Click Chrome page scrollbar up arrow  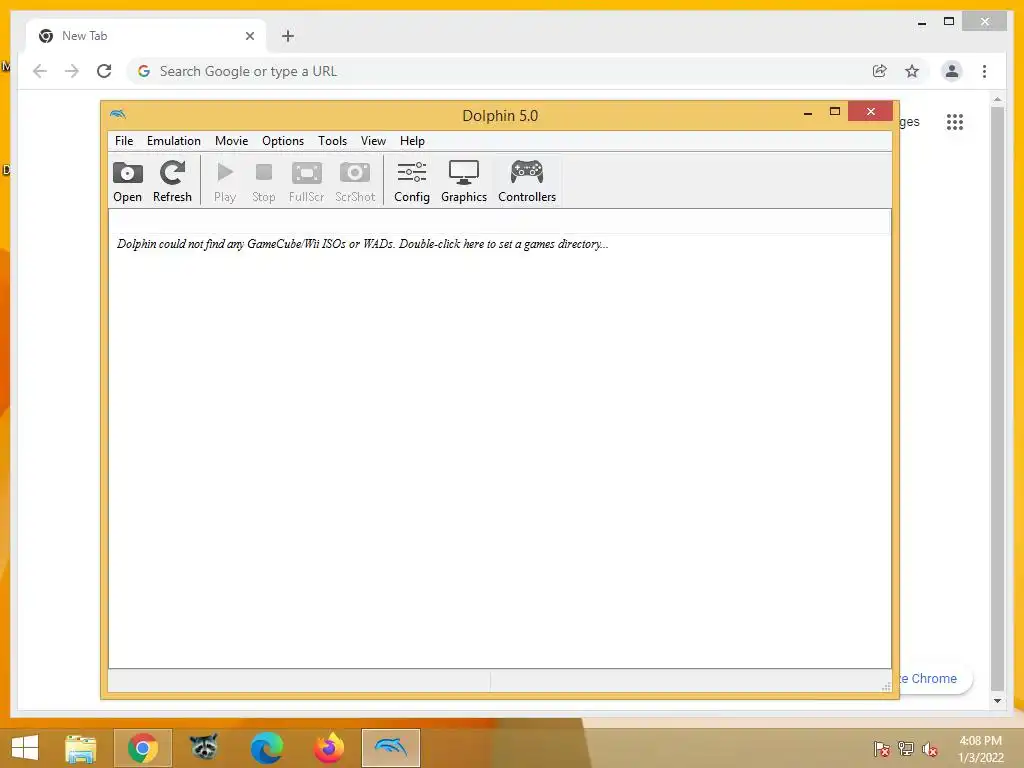997,99
